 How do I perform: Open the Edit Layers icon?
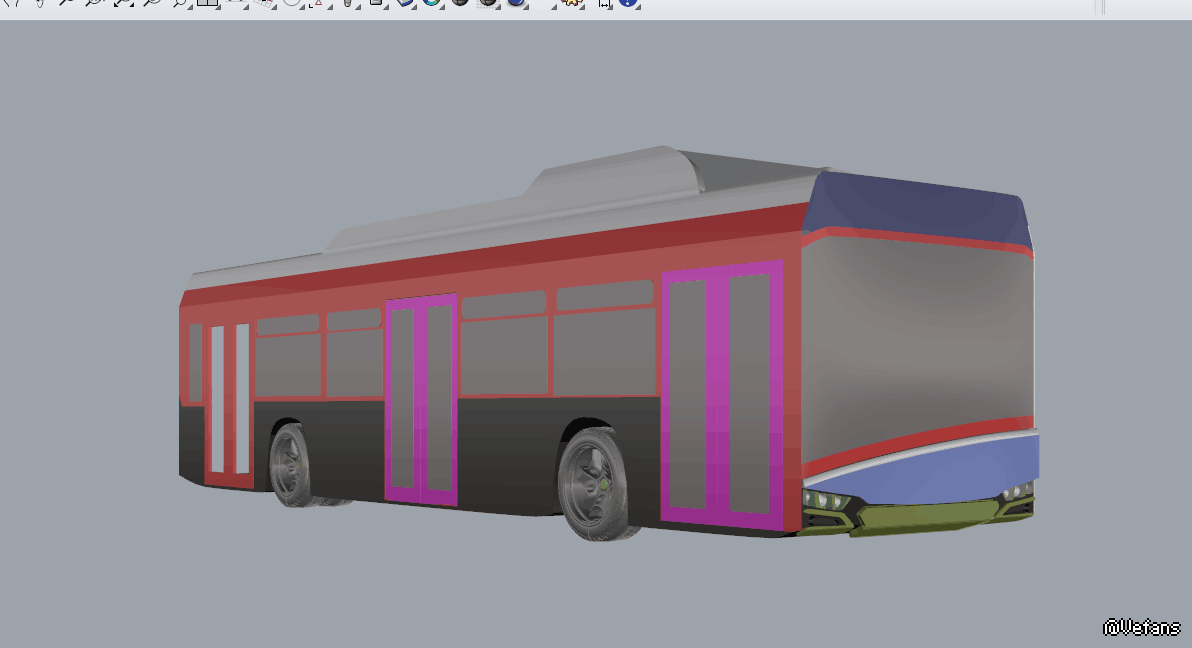coord(405,2)
